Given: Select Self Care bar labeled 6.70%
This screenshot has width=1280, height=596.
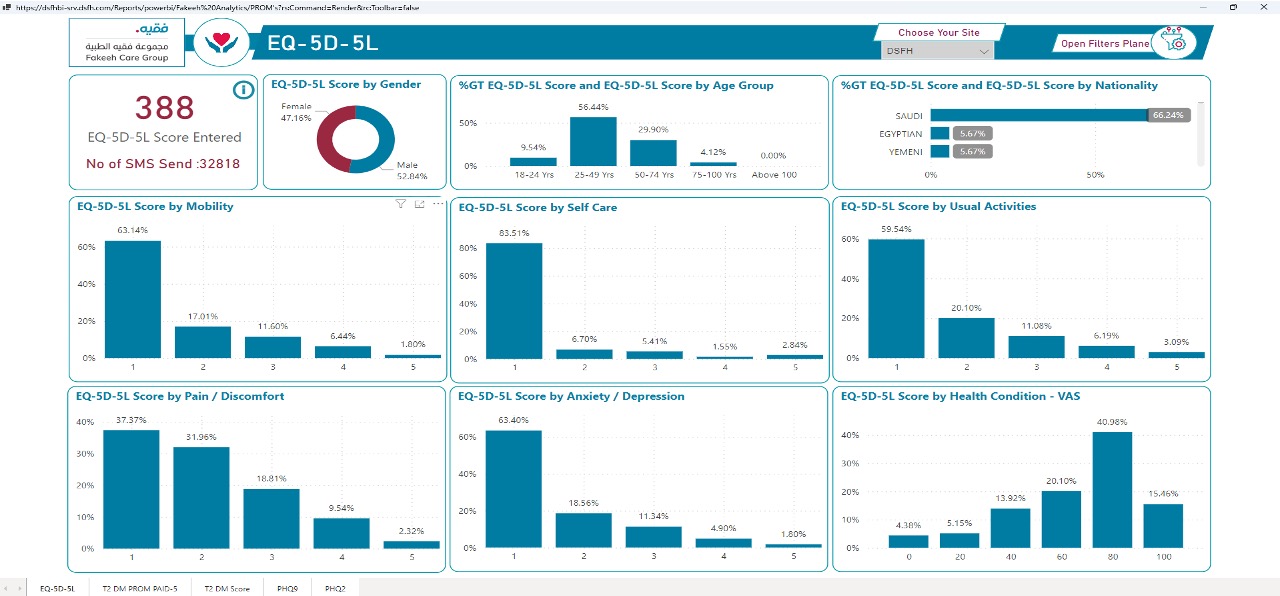Looking at the screenshot, I should point(584,353).
